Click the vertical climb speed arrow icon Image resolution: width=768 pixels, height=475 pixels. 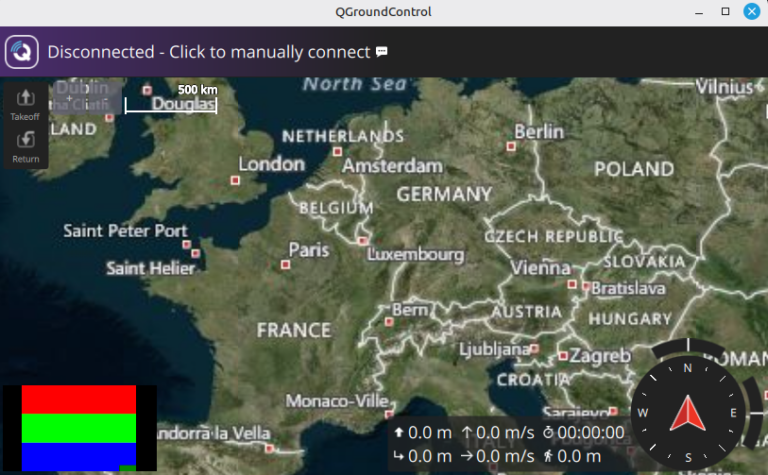pyautogui.click(x=467, y=433)
